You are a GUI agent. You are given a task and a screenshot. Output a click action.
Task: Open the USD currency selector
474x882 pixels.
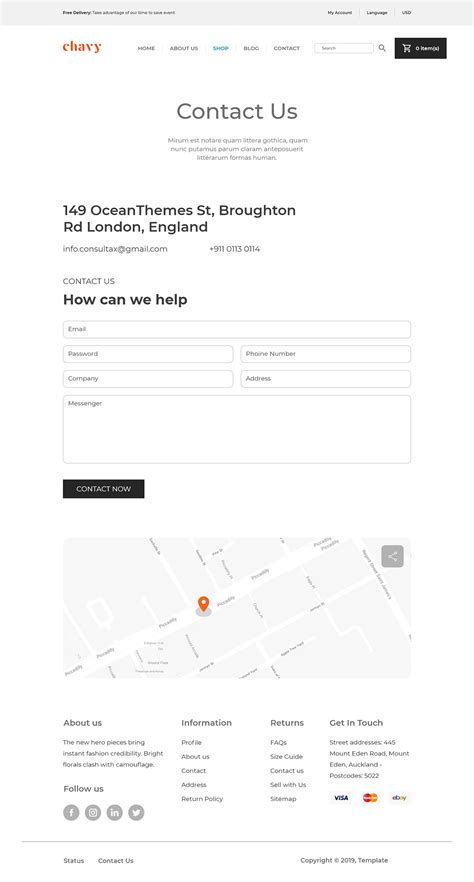pyautogui.click(x=407, y=12)
